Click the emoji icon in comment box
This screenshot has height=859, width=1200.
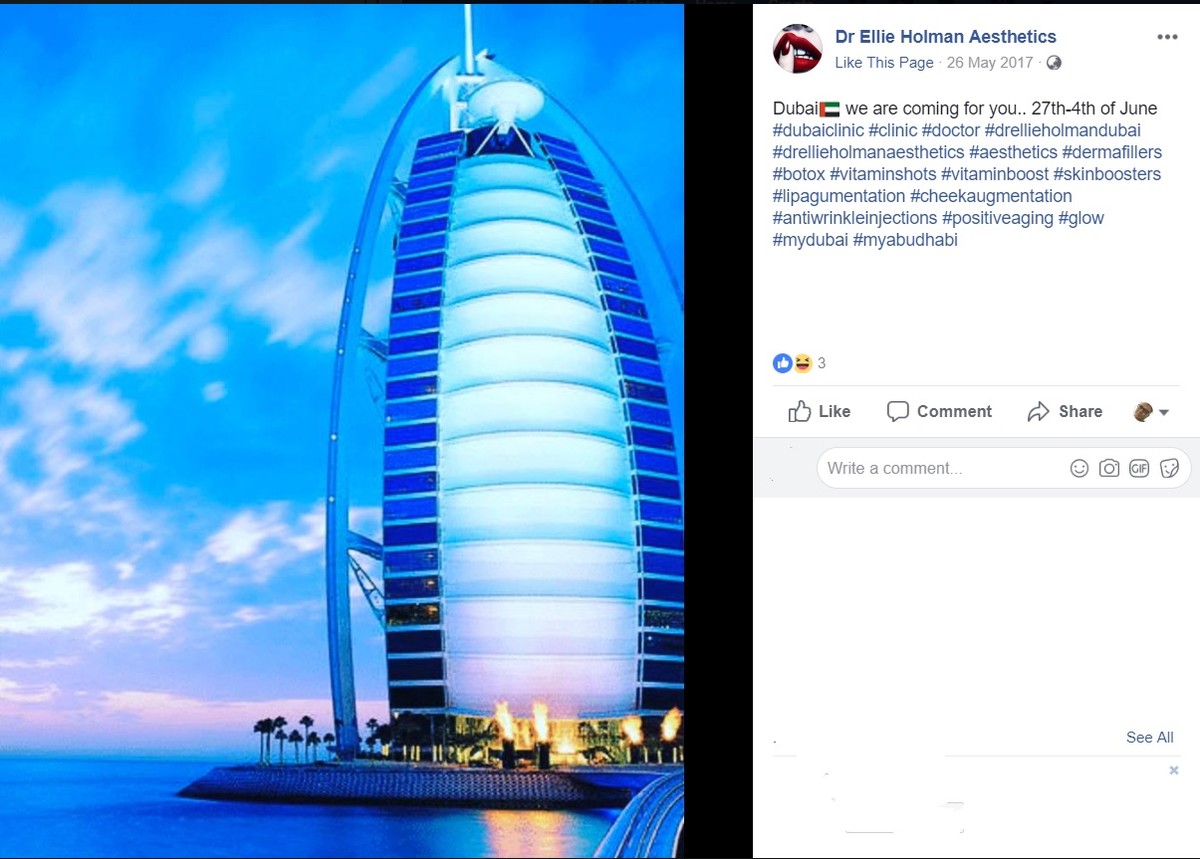[x=1079, y=468]
